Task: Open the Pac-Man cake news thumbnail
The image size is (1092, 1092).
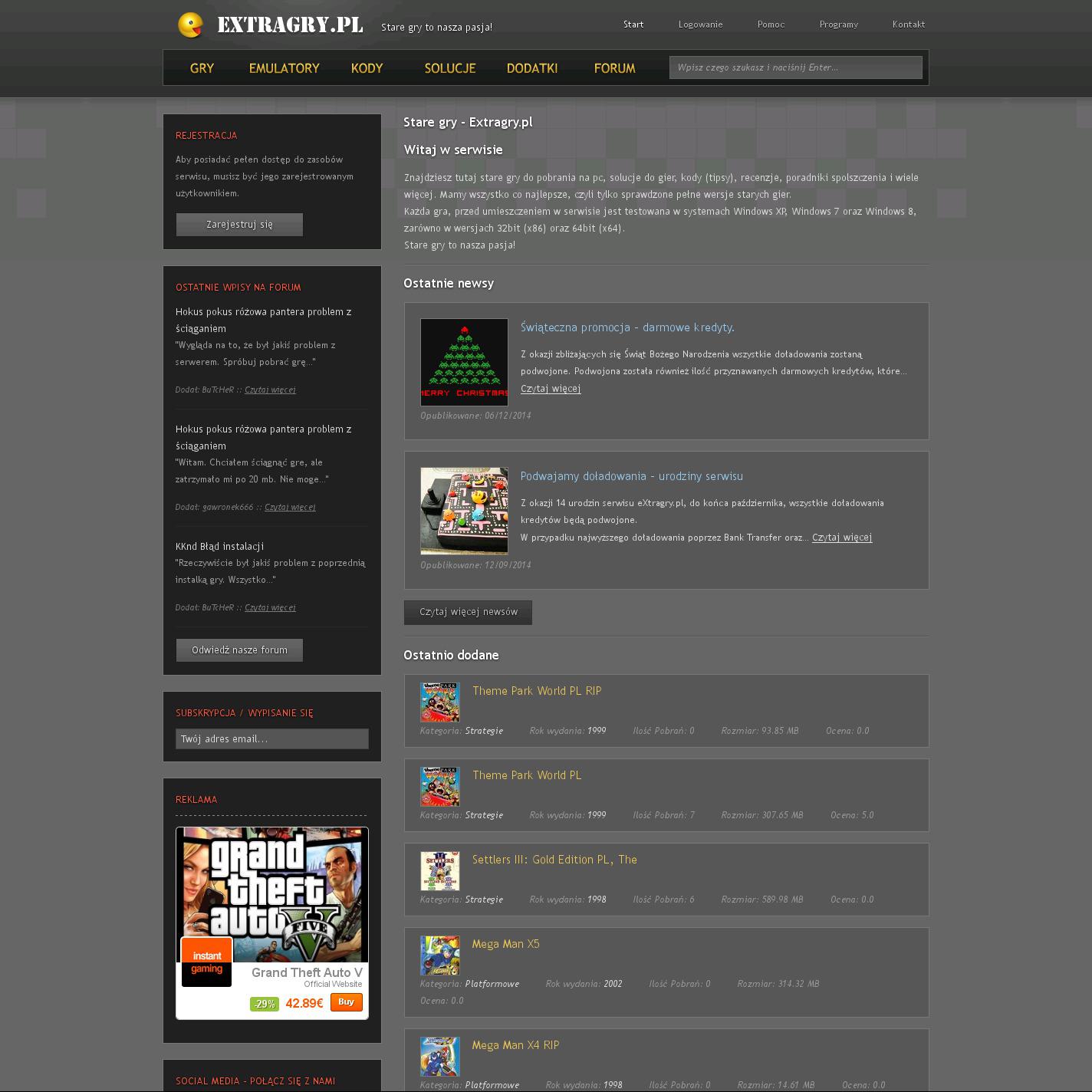Action: pyautogui.click(x=464, y=511)
